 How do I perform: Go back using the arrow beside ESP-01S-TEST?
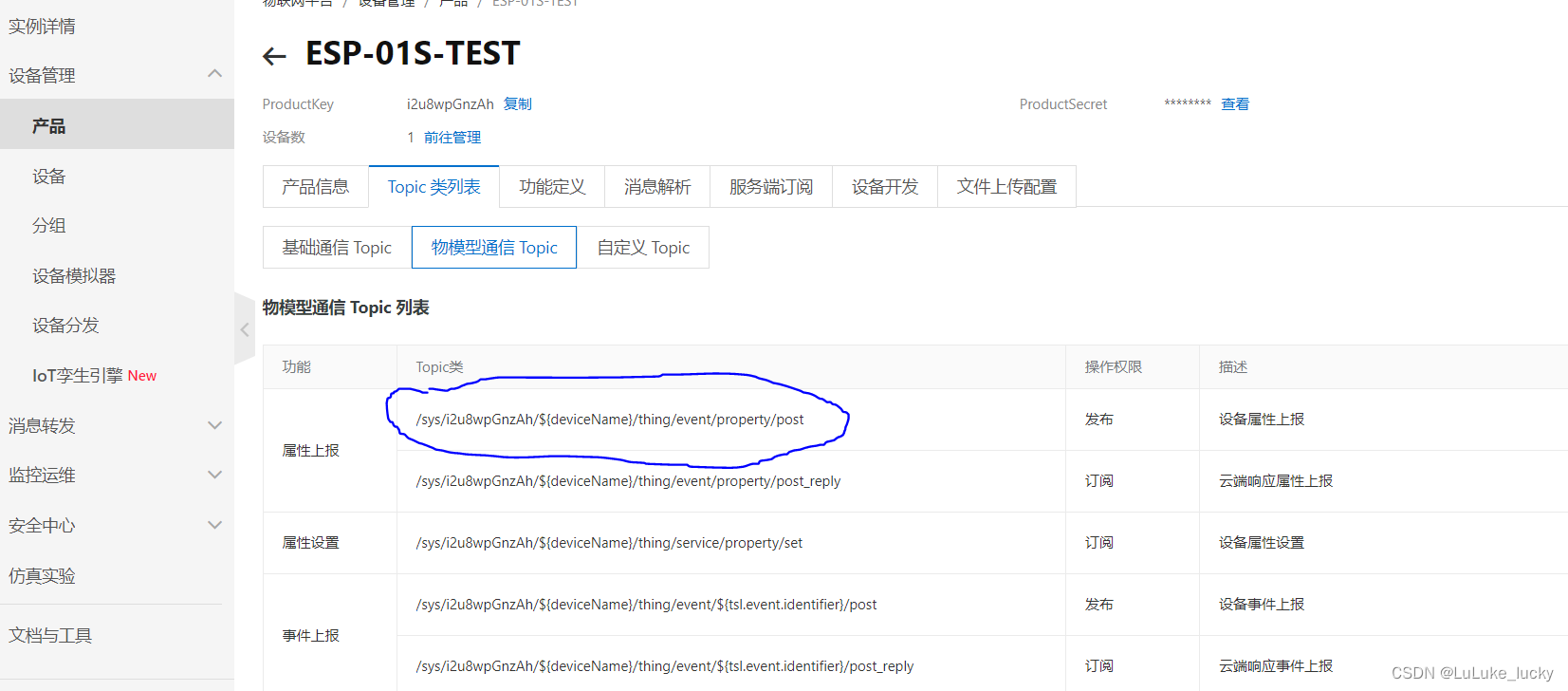pos(274,56)
